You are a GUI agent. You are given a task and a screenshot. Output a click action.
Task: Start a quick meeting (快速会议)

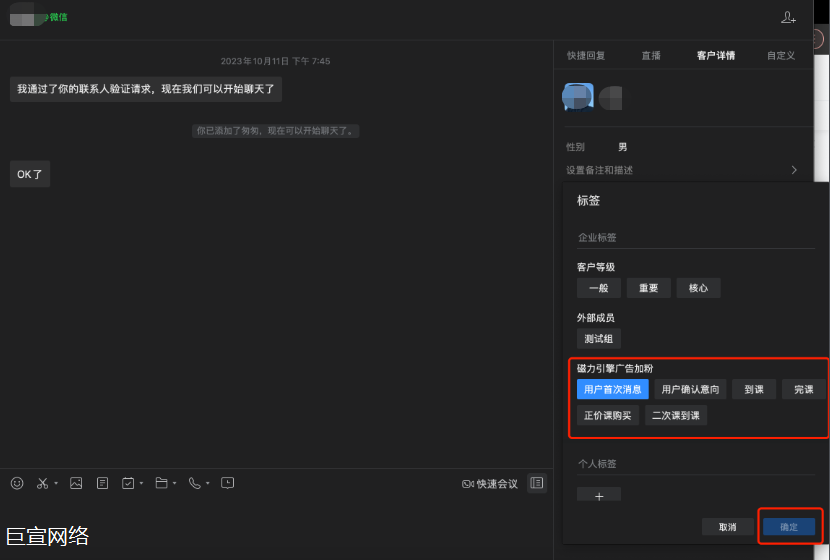[x=490, y=484]
